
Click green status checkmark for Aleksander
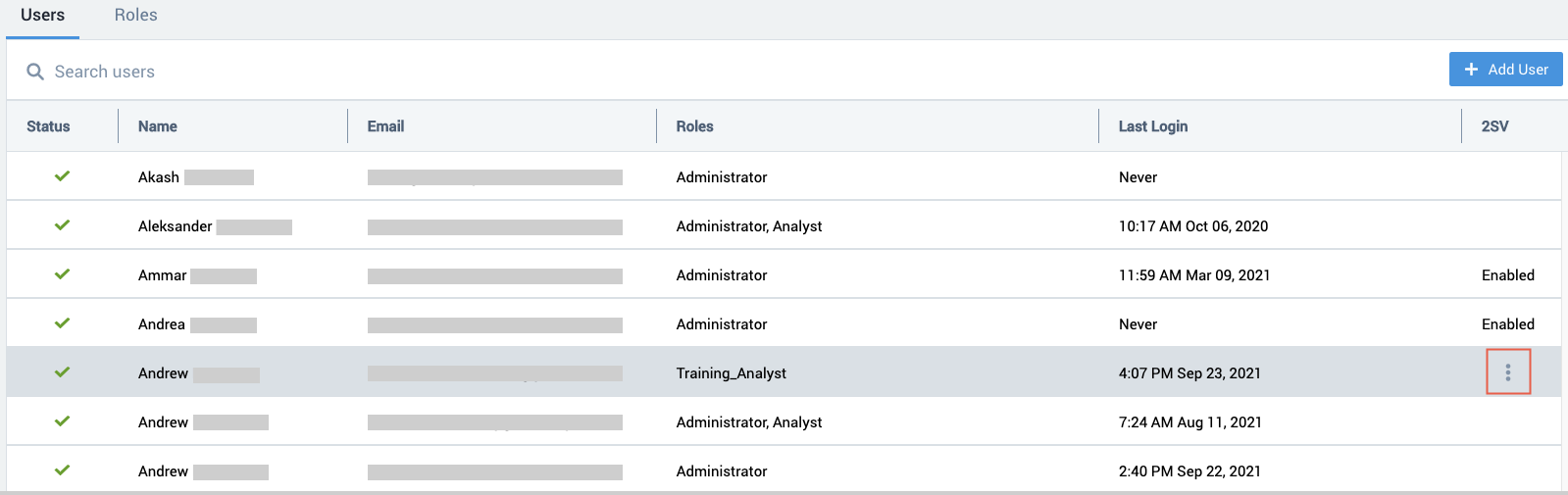coord(62,225)
